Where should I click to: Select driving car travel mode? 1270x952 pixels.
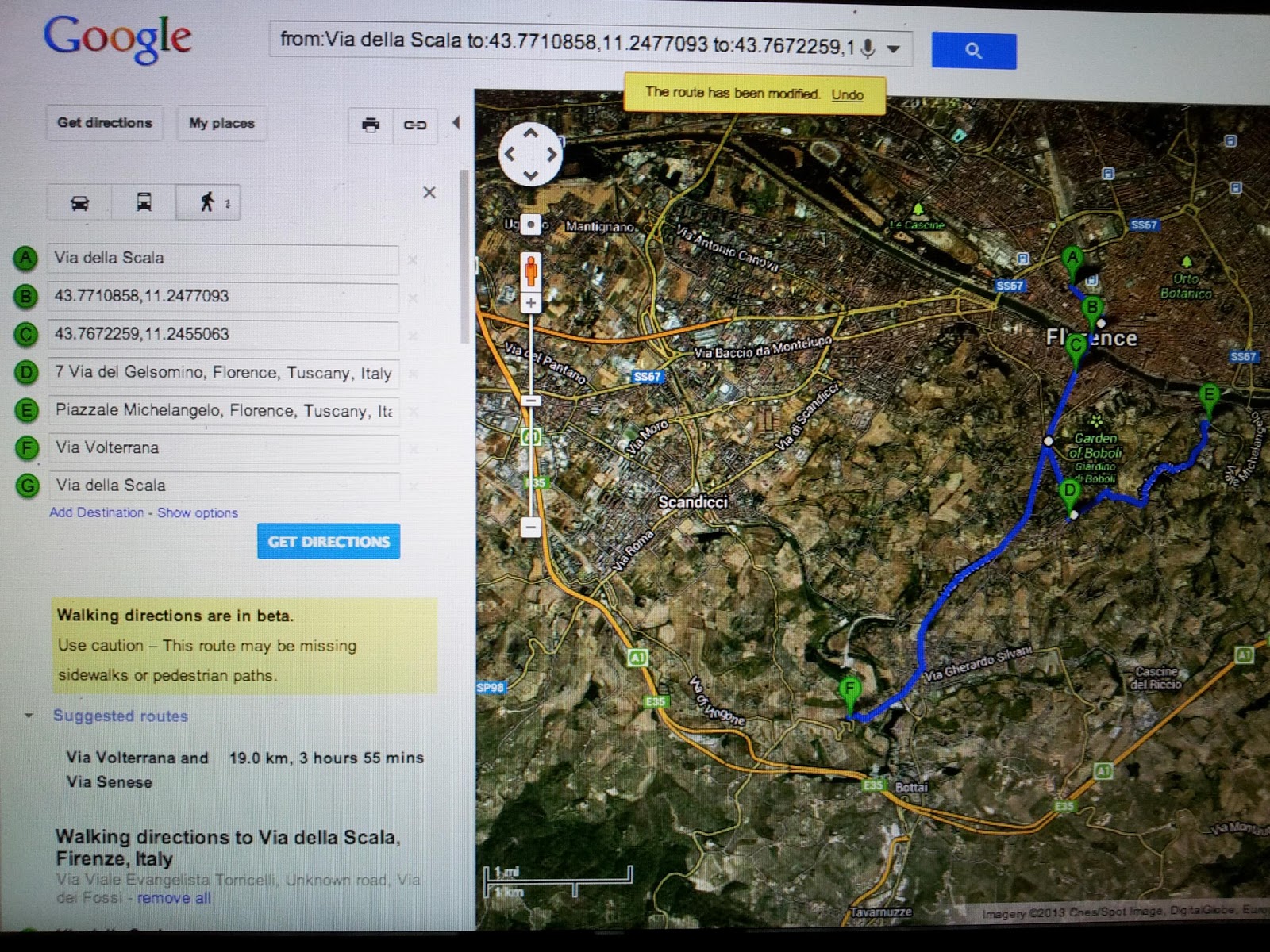pos(79,202)
